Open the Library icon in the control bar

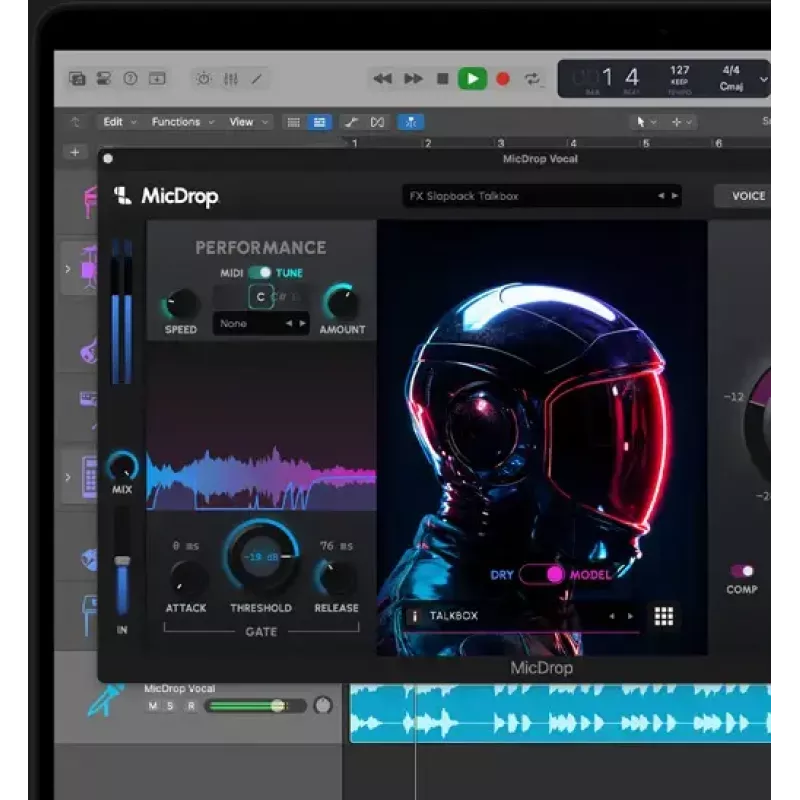[77, 79]
